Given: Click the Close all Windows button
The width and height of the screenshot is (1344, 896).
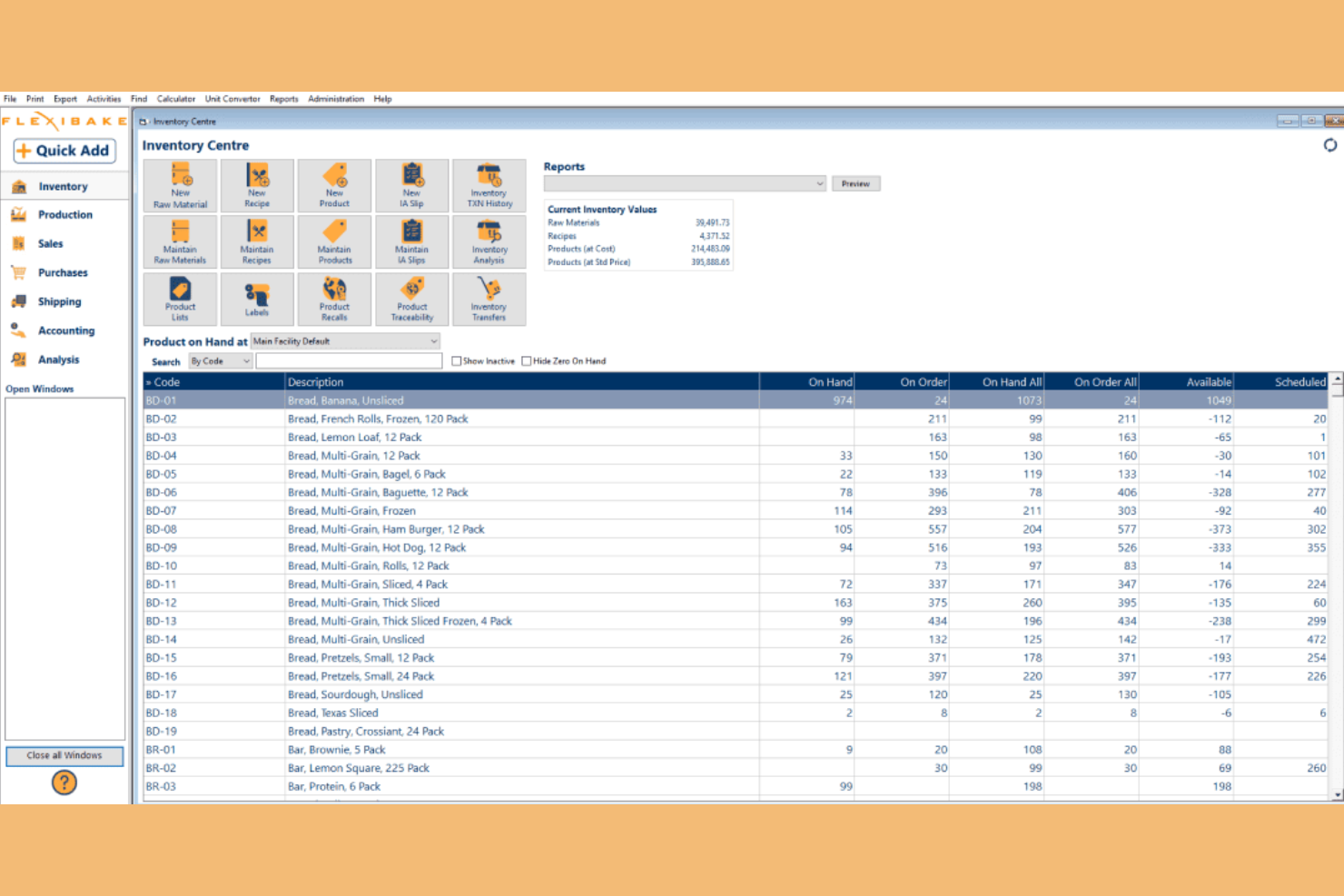Looking at the screenshot, I should (x=64, y=755).
